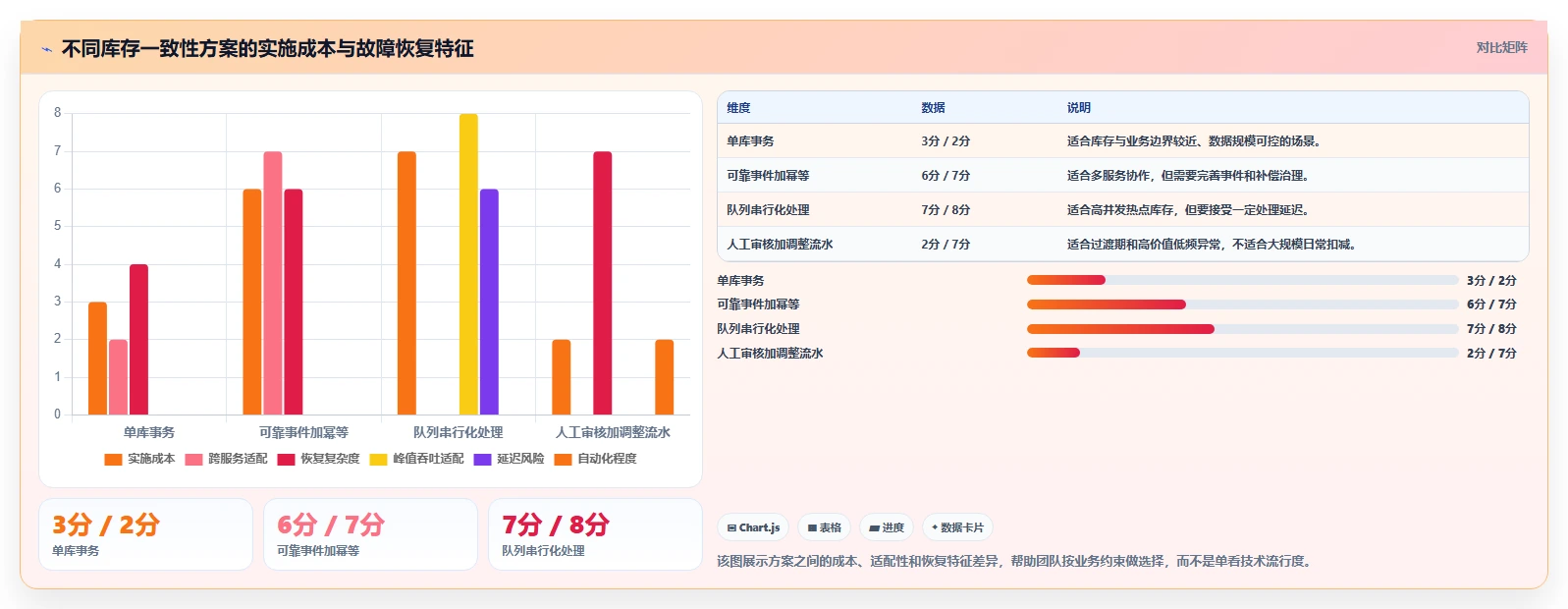Click the 单库事务 progress bar

click(x=1242, y=280)
